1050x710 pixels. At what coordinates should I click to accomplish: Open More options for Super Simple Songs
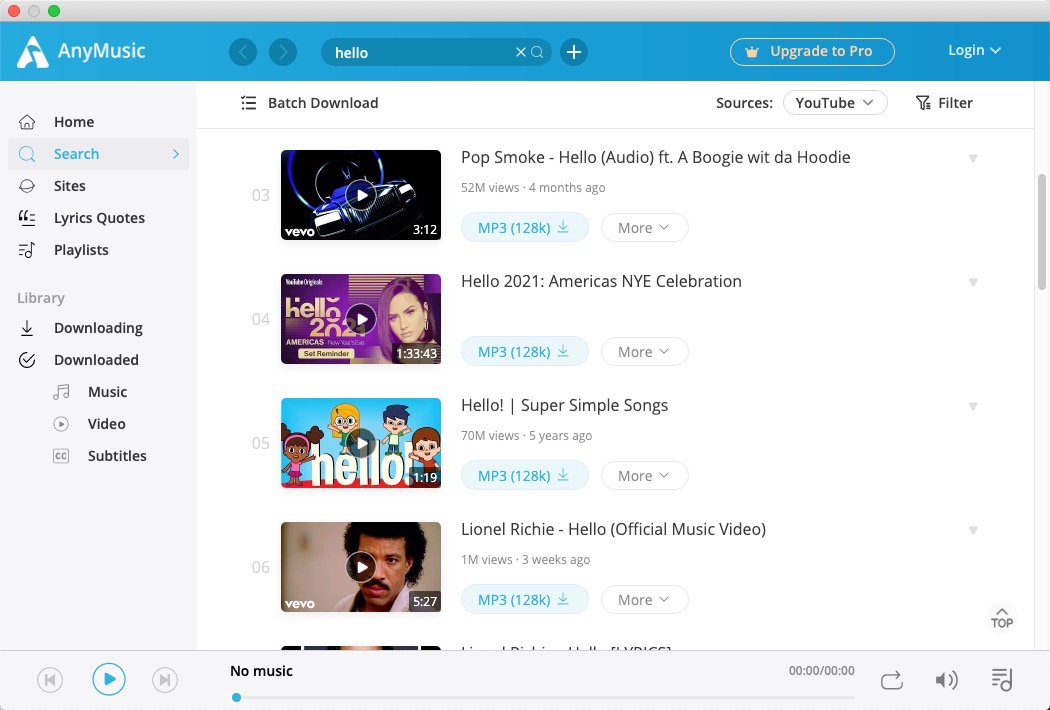point(644,476)
